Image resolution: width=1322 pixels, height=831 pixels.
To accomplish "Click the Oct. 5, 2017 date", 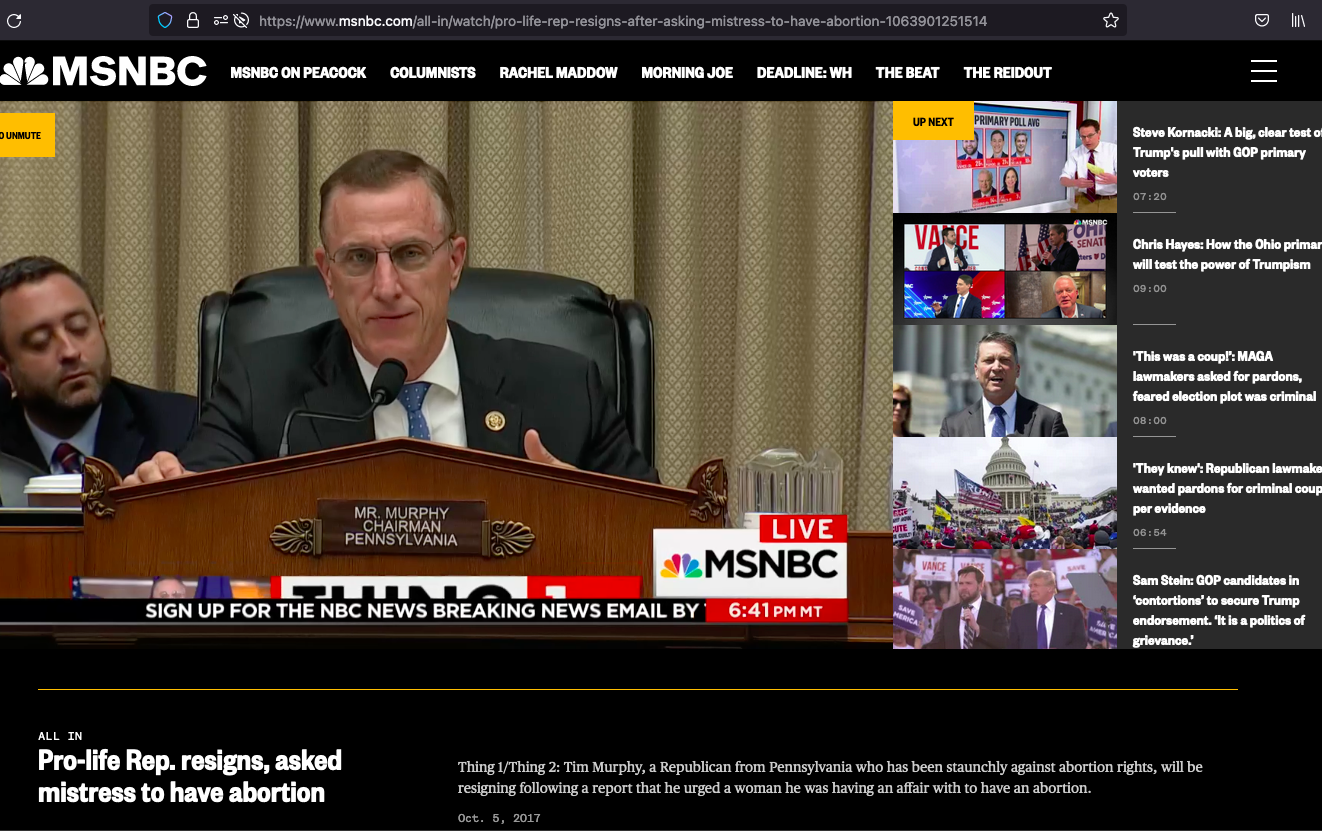I will tap(499, 818).
